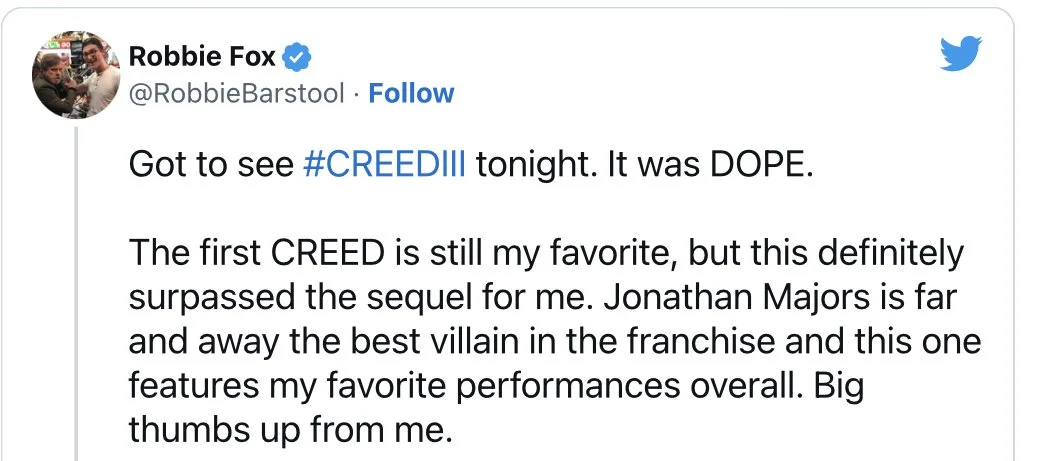Click the word DOPE in the tweet
Image resolution: width=1043 pixels, height=461 pixels.
(762, 164)
